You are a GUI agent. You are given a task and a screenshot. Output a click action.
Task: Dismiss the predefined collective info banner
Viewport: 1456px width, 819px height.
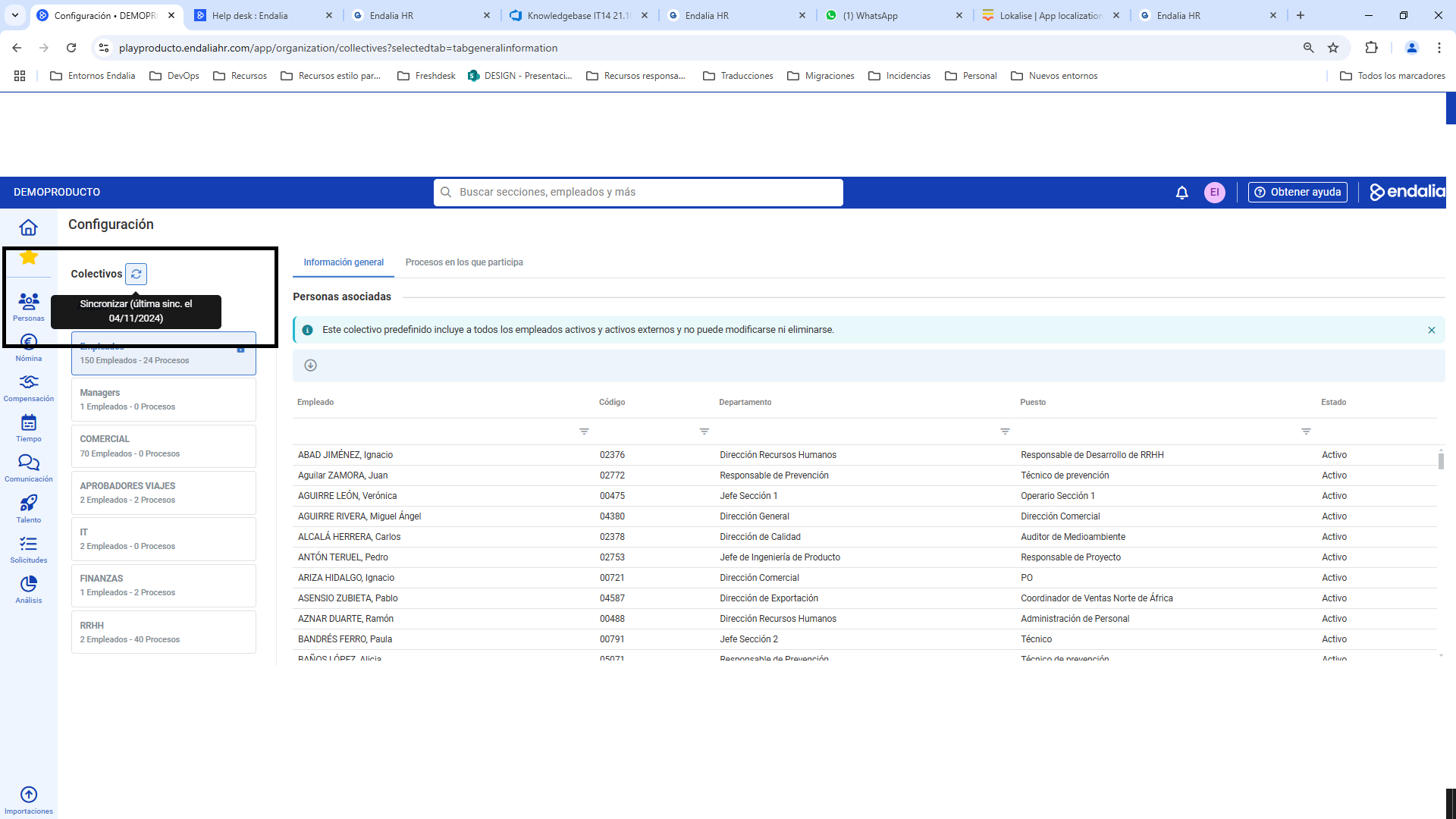tap(1432, 330)
